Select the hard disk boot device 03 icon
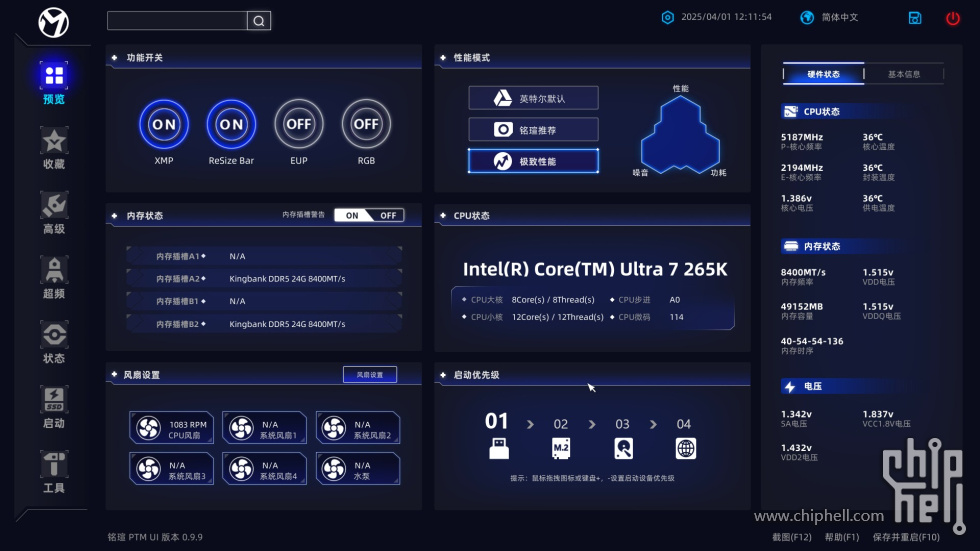This screenshot has height=551, width=980. tap(623, 449)
